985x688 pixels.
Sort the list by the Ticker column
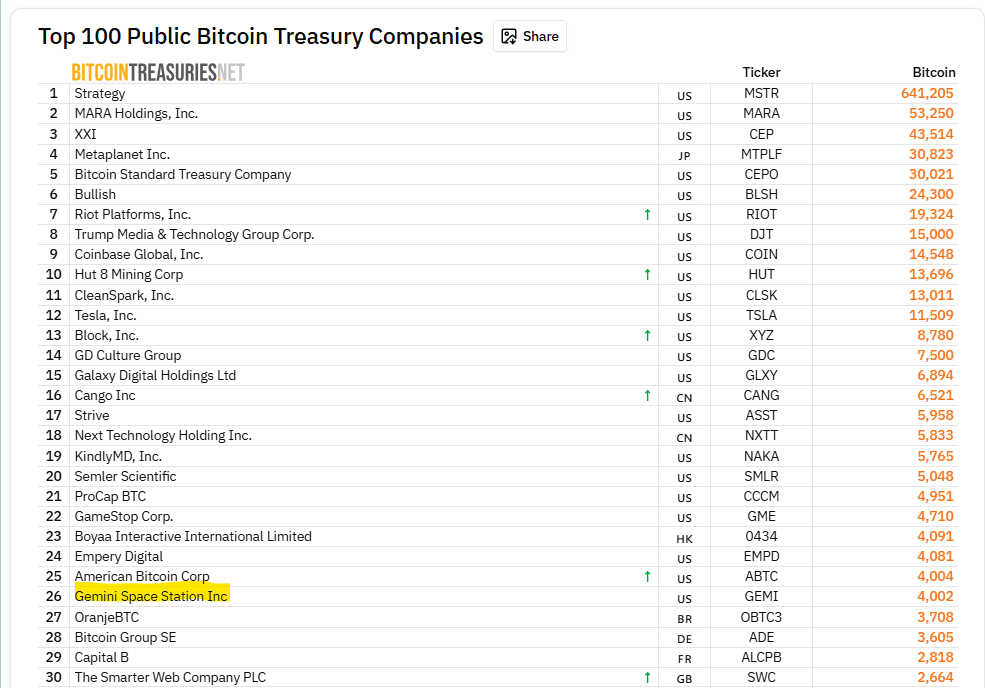click(x=761, y=72)
